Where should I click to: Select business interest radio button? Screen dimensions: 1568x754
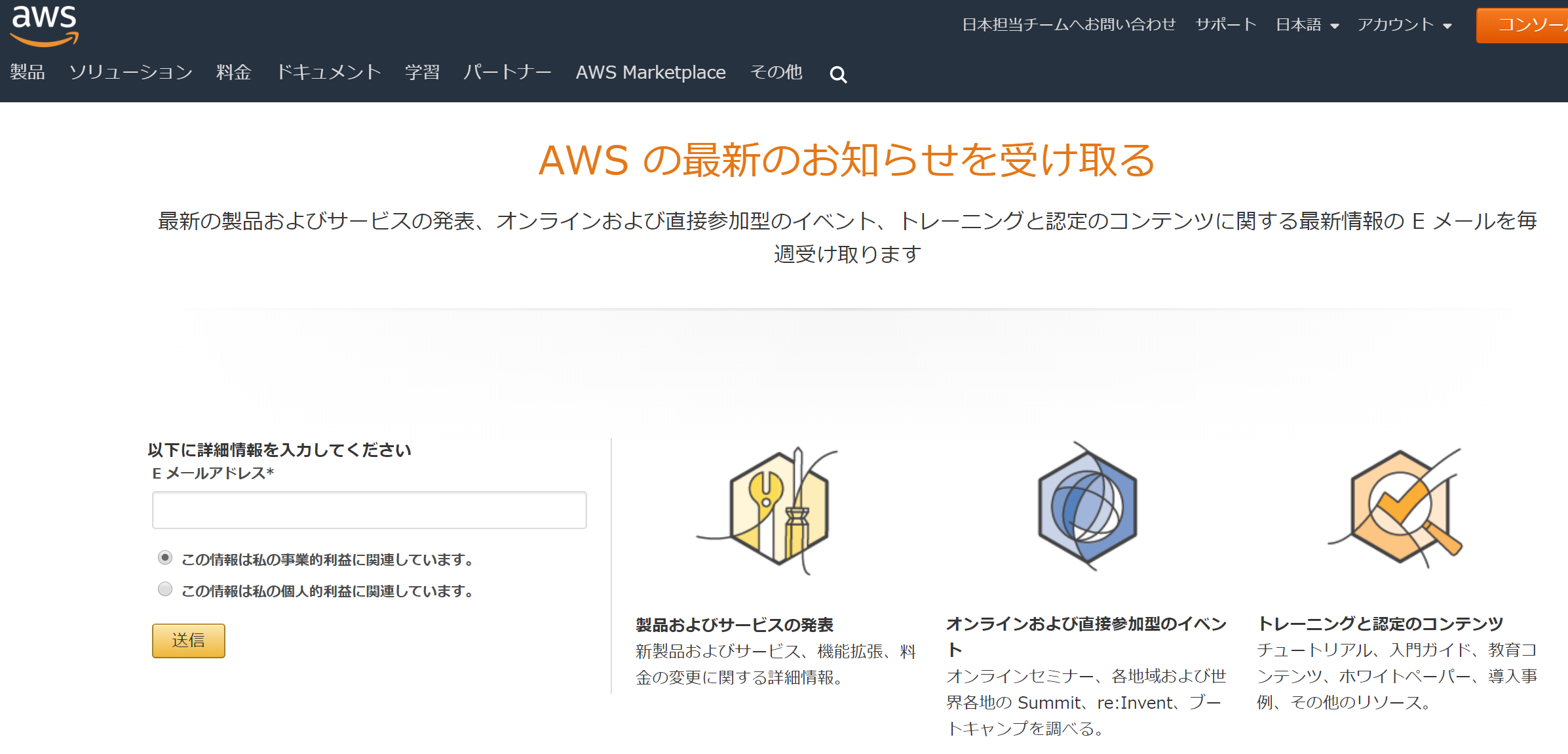click(165, 558)
